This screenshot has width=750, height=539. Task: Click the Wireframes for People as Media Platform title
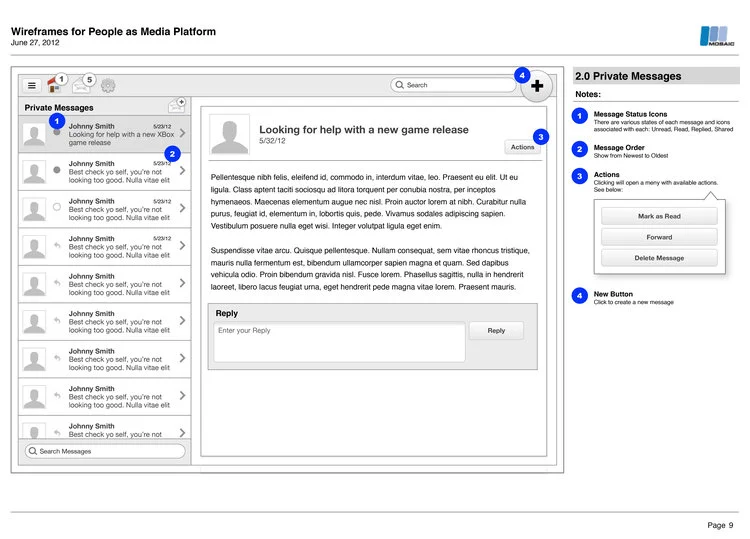113,32
